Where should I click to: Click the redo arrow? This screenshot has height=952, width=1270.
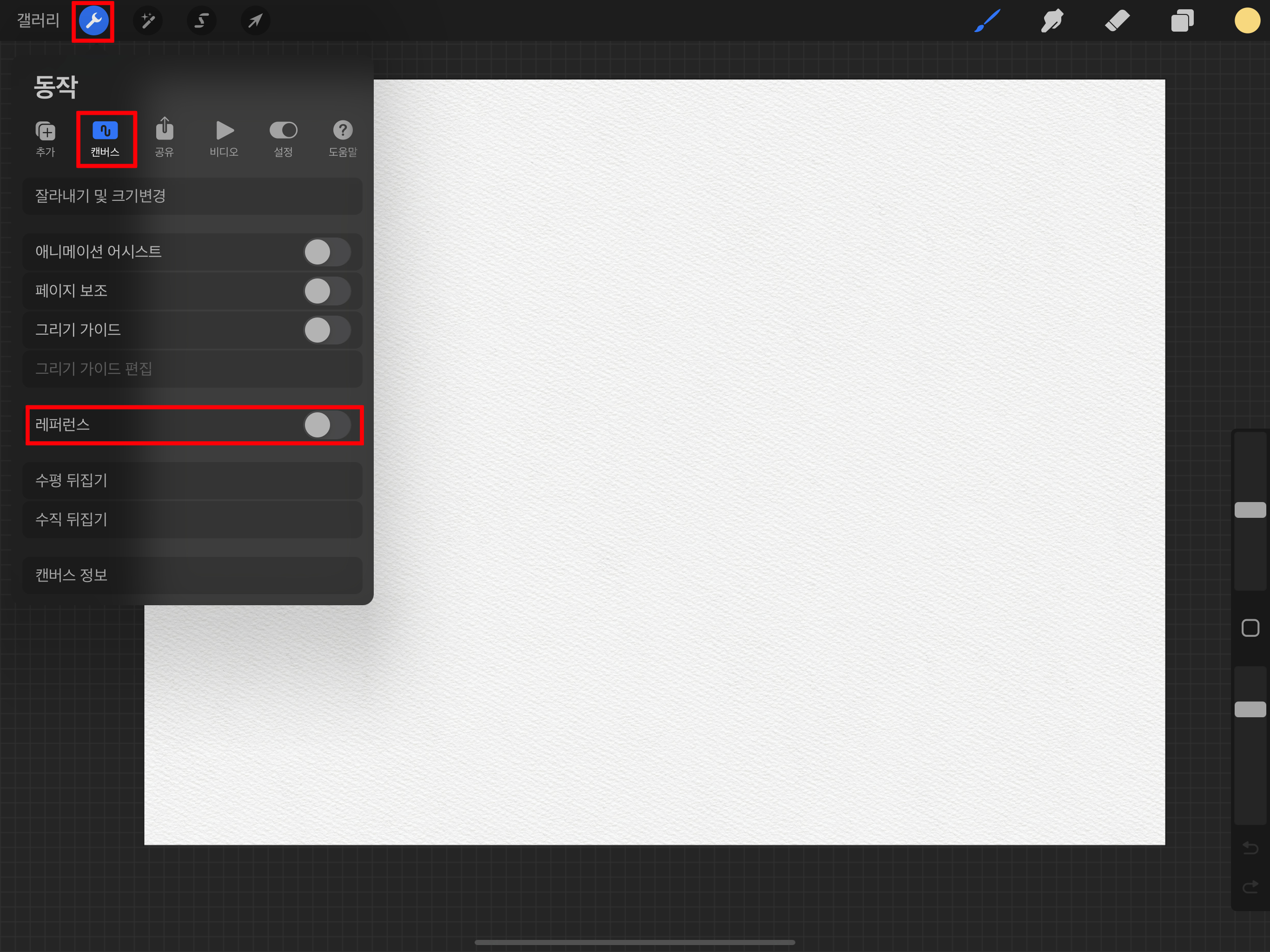[1250, 887]
